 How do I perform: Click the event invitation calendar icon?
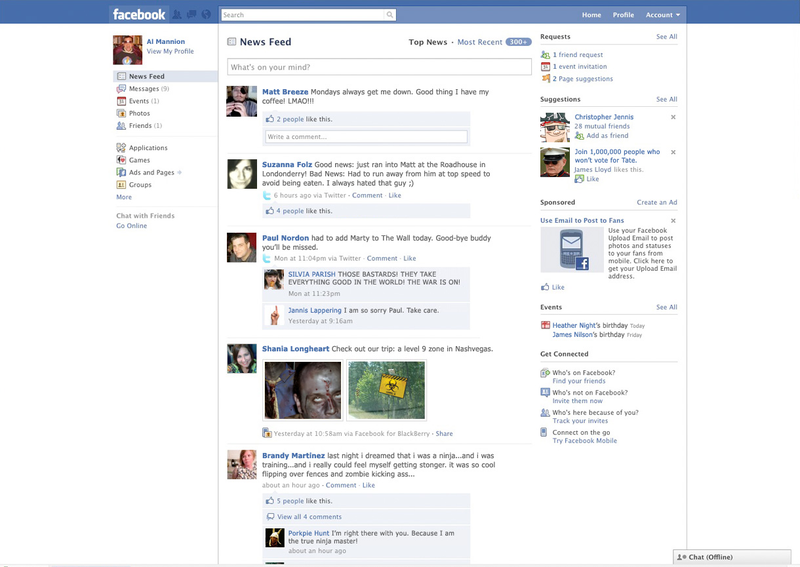point(545,66)
